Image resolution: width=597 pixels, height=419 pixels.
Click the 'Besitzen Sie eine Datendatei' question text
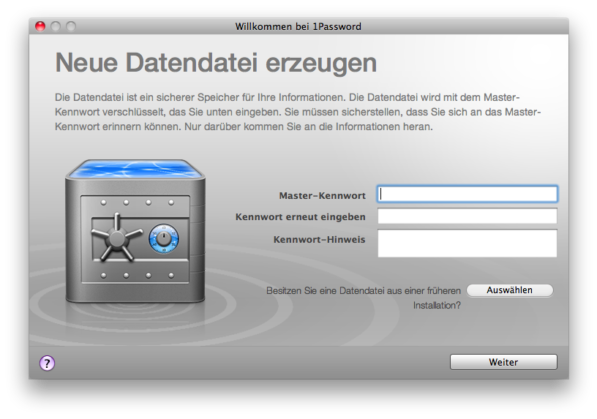363,298
